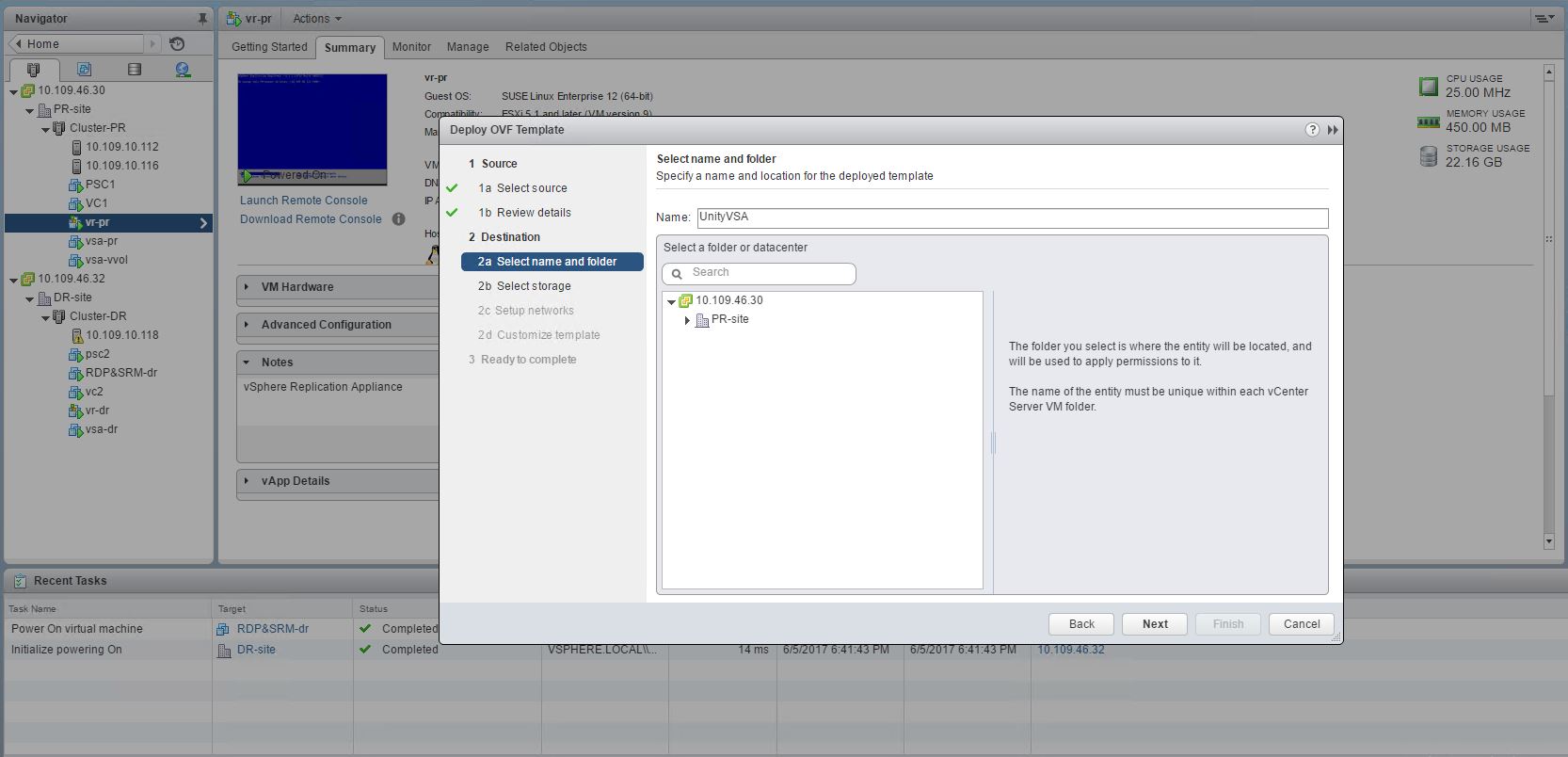
Task: Select vsa-dr virtual machine in Navigator
Action: click(x=101, y=429)
